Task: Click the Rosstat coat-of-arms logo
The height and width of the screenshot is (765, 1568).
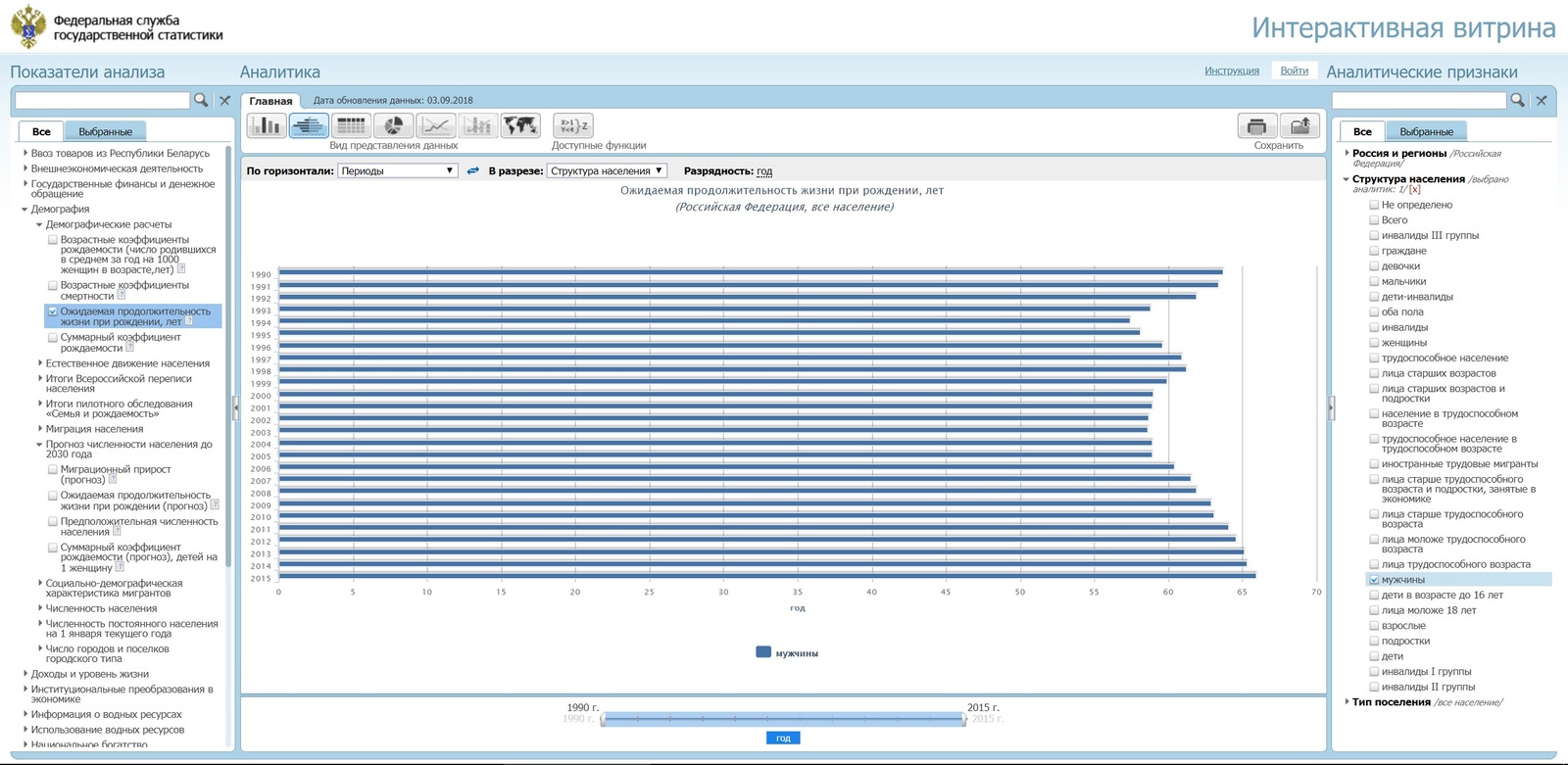Action: 28,26
